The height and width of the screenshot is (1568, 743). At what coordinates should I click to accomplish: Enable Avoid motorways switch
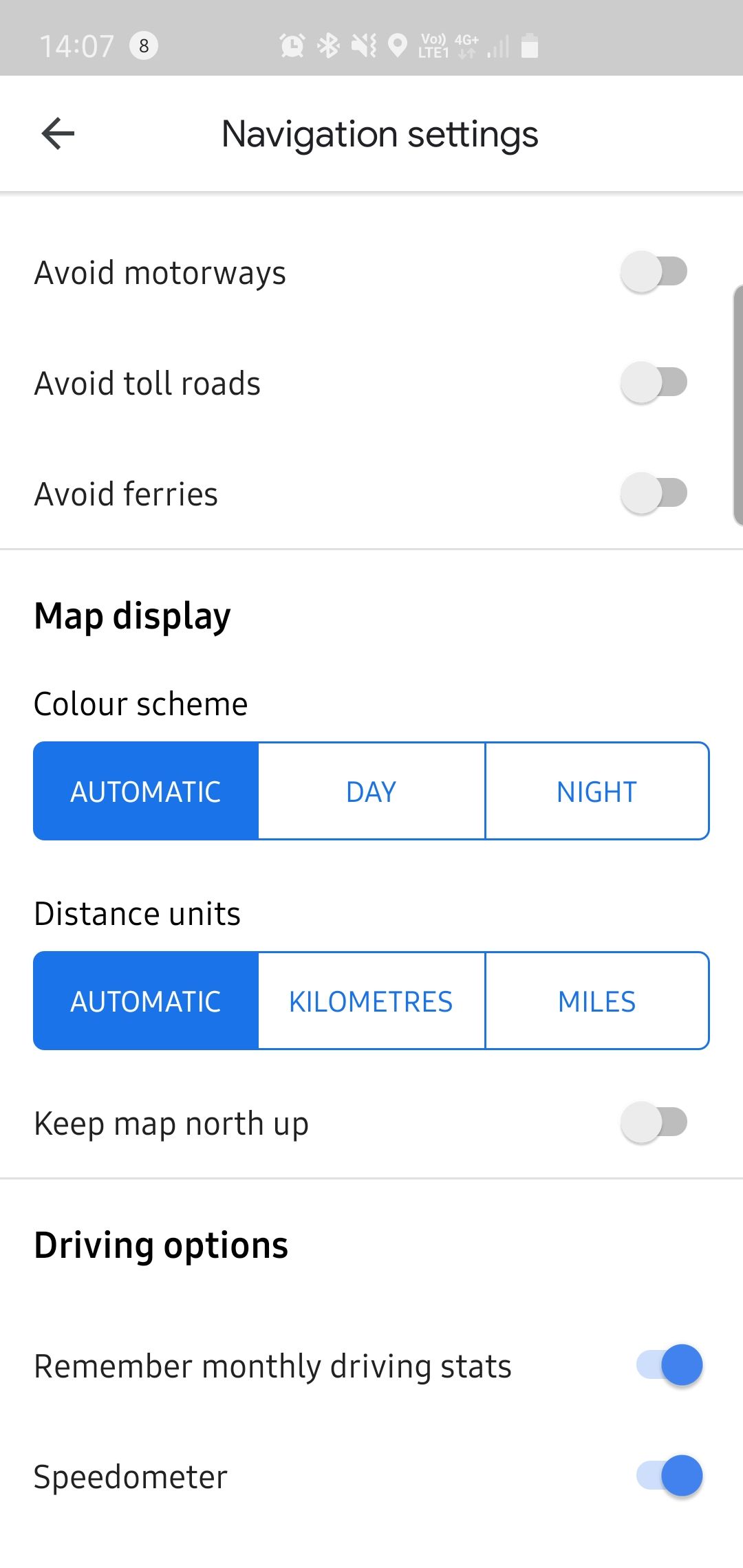[654, 272]
